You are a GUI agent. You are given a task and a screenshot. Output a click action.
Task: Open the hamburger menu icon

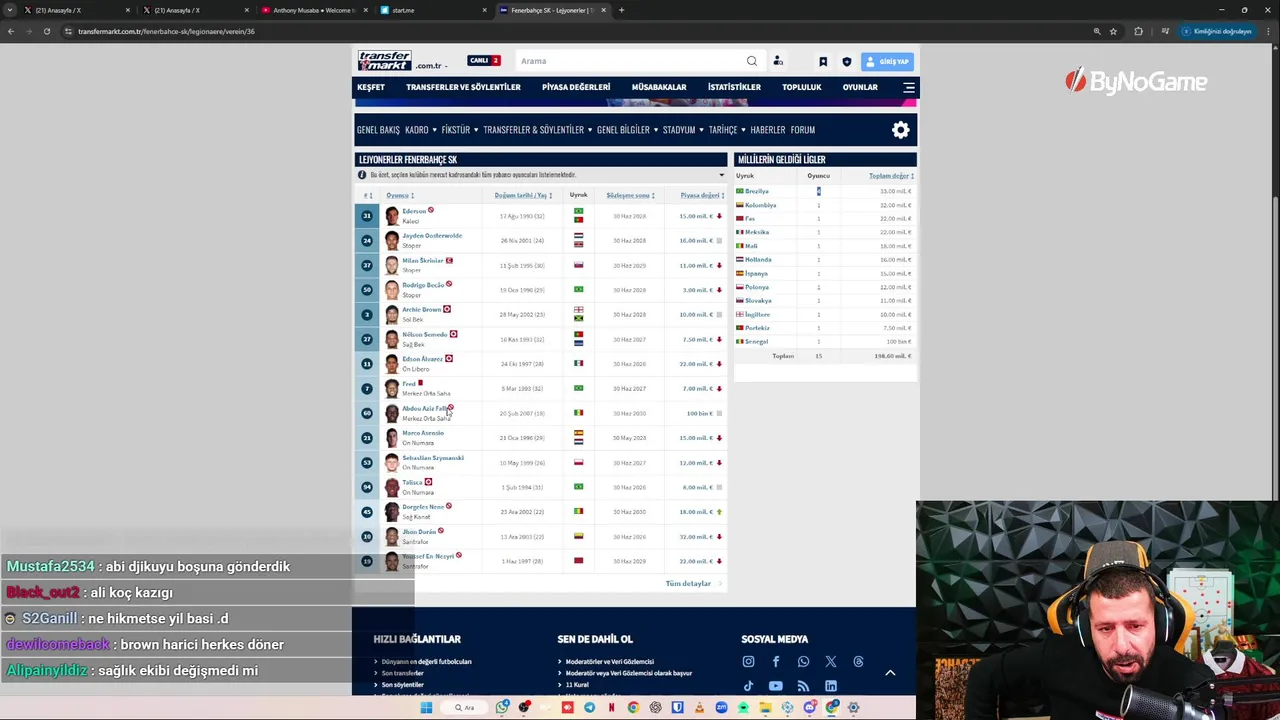point(908,87)
